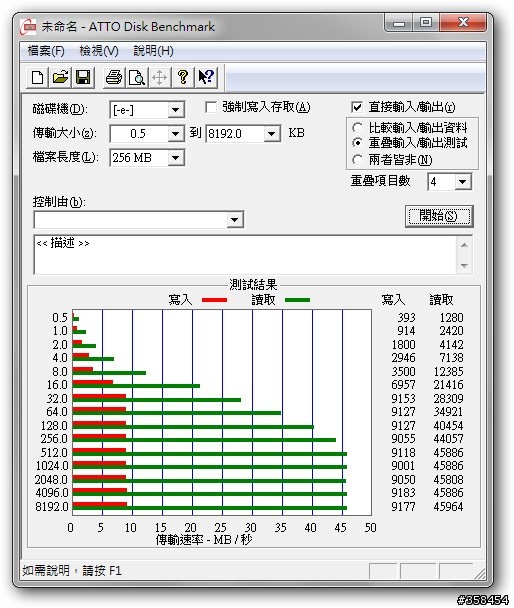Click the read value 12385
514x608 pixels.
pos(448,372)
